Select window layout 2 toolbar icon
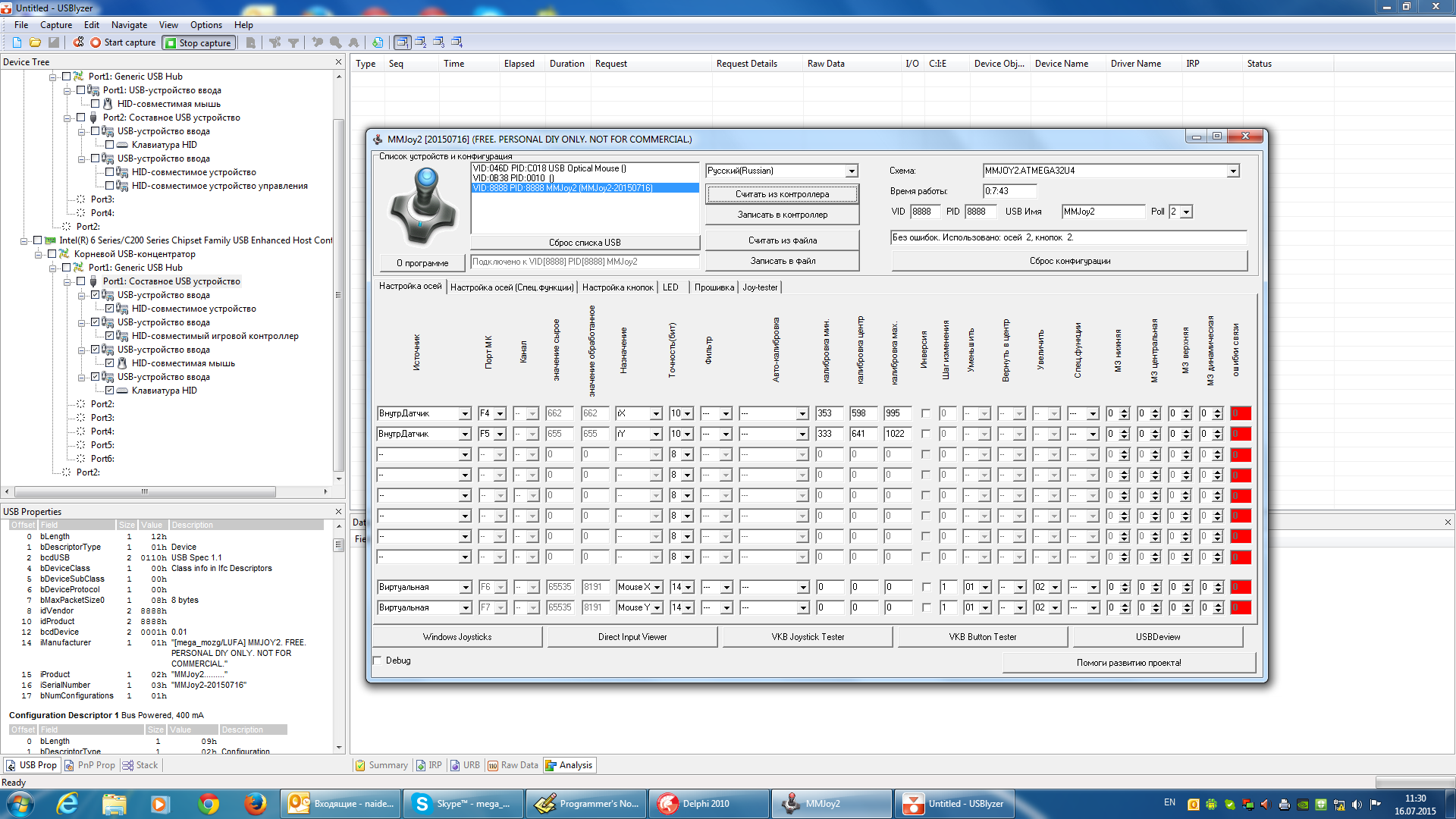The width and height of the screenshot is (1456, 819). pos(420,42)
